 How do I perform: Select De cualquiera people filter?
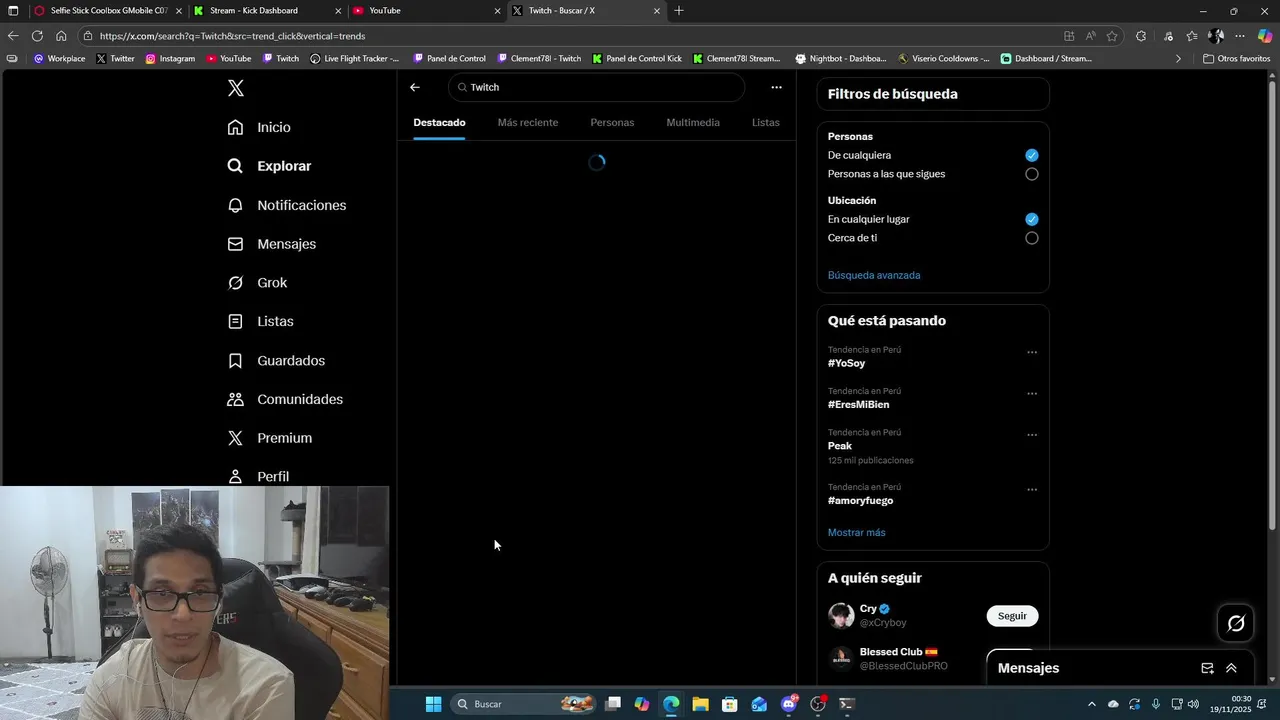1032,155
